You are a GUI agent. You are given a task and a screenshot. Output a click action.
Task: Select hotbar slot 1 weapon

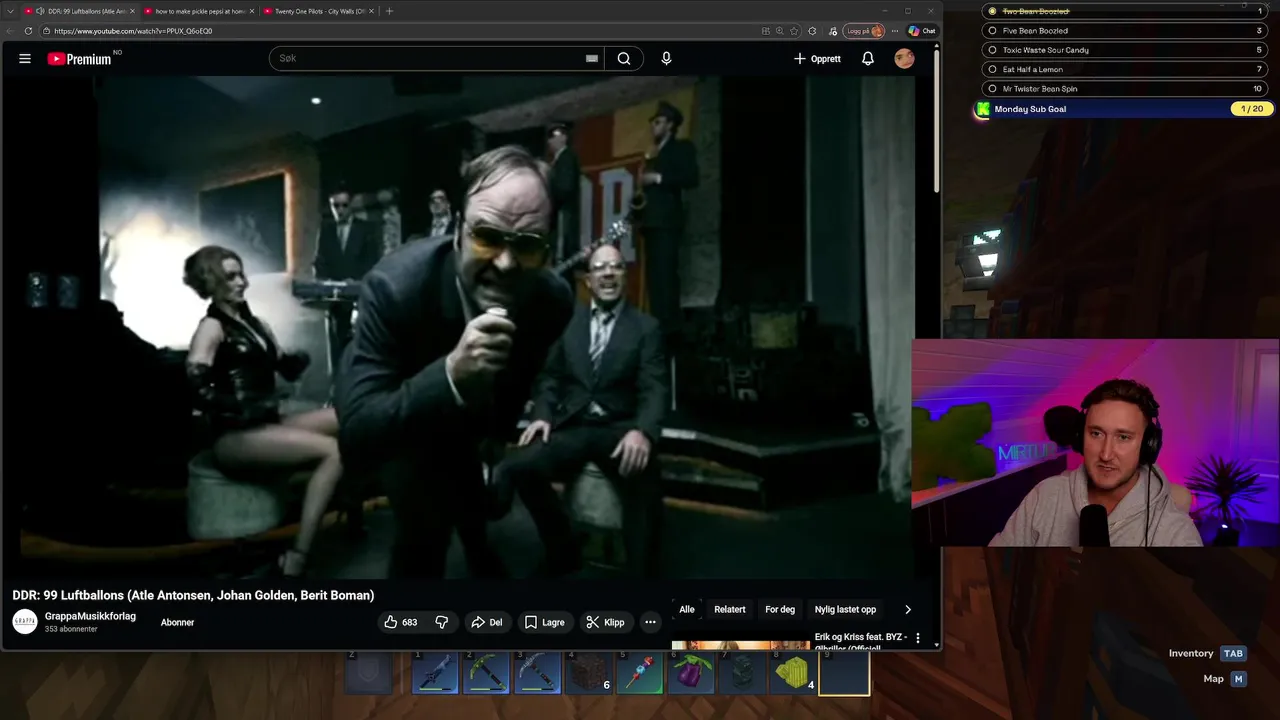(435, 673)
